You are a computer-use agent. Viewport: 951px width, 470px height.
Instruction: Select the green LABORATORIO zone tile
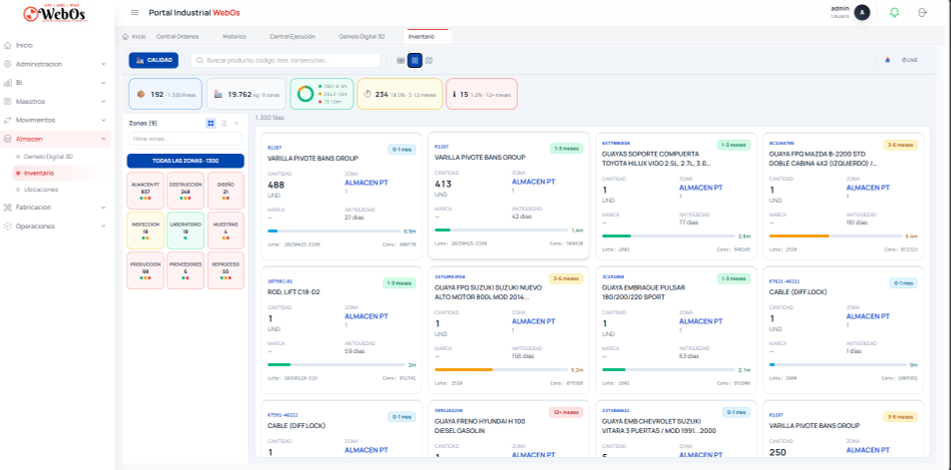185,228
